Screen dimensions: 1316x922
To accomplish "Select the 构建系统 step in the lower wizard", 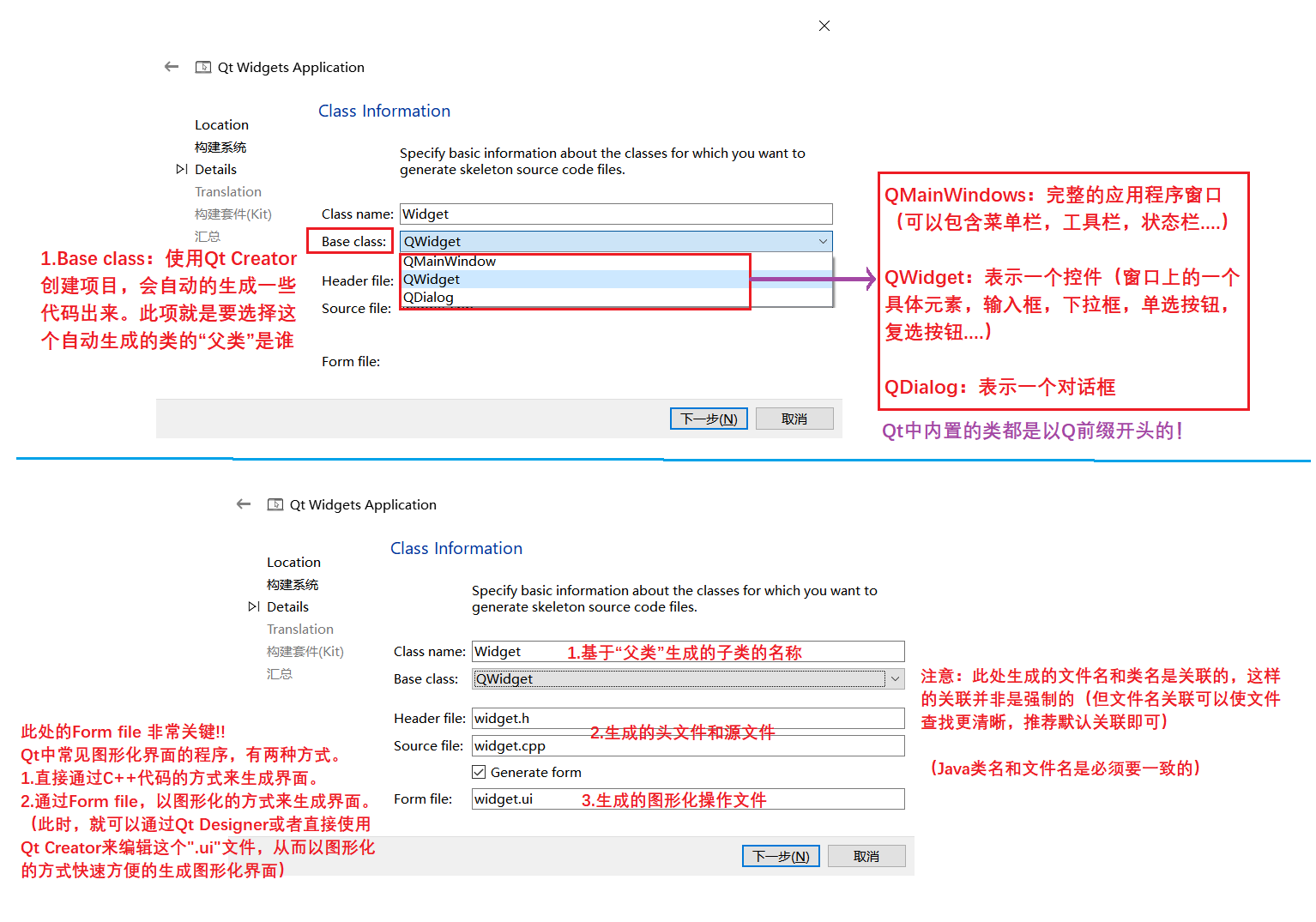I will [293, 585].
